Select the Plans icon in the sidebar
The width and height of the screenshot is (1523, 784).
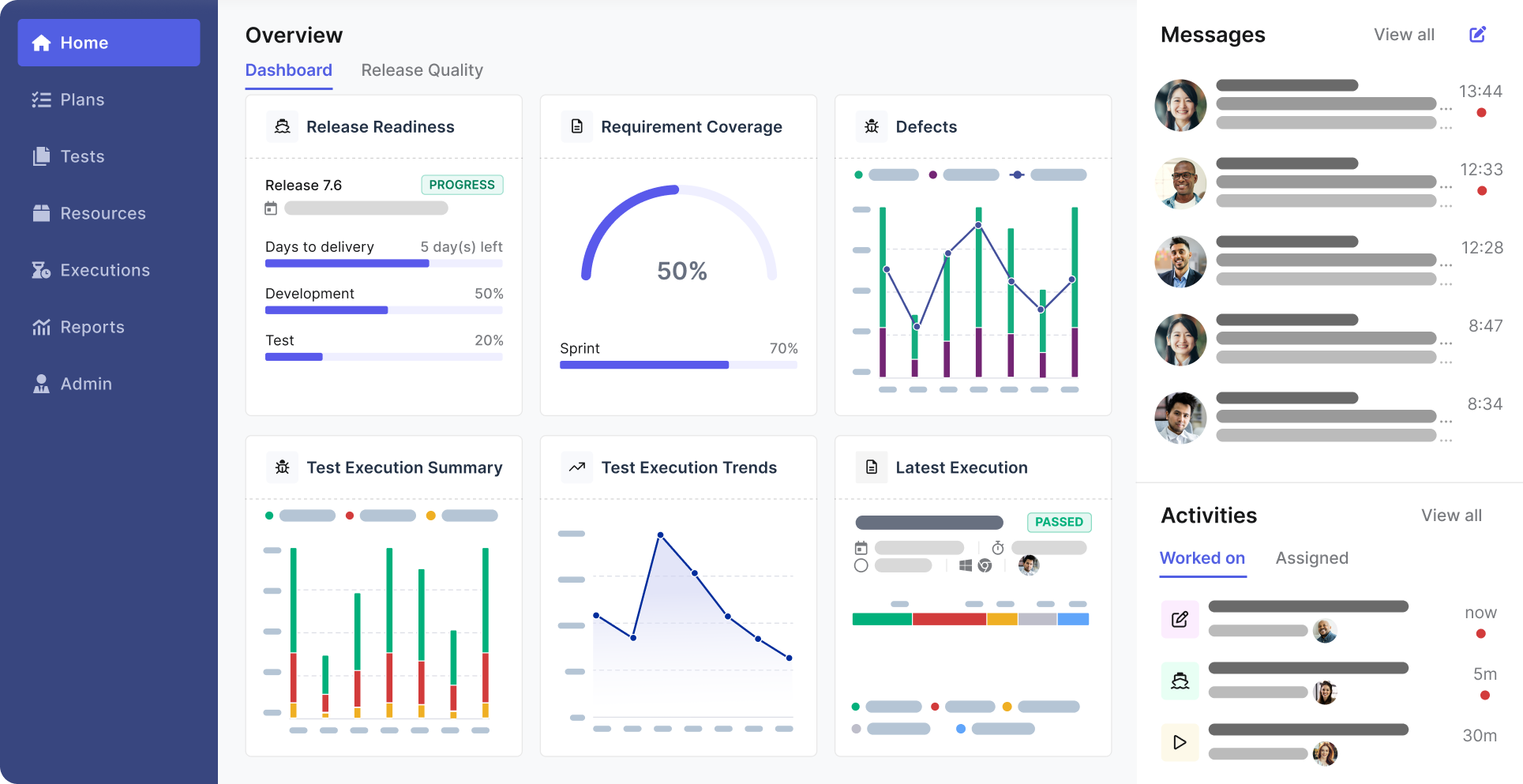pyautogui.click(x=40, y=99)
